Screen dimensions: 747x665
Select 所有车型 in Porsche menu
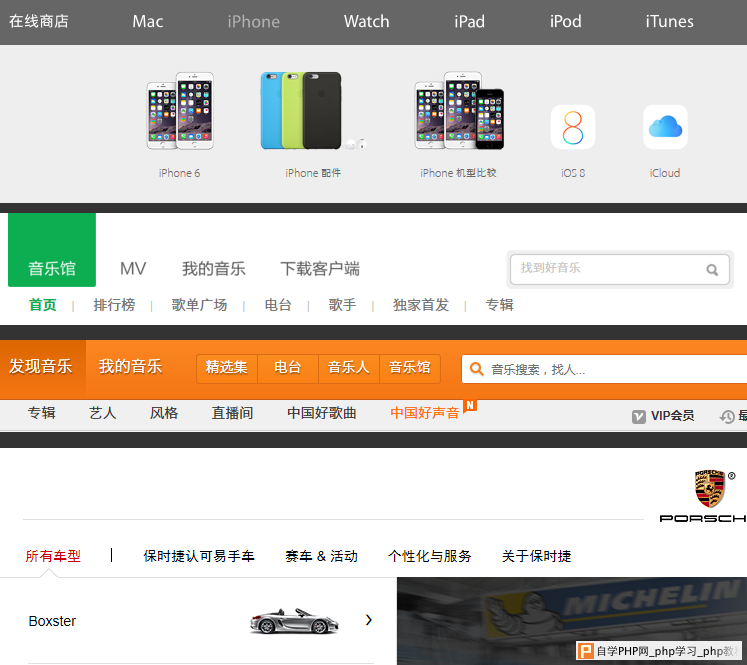click(53, 556)
